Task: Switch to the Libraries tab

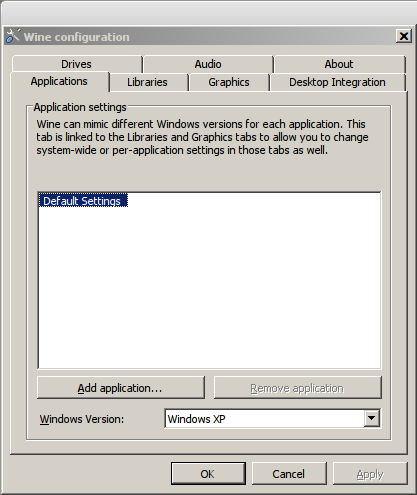Action: [x=147, y=82]
